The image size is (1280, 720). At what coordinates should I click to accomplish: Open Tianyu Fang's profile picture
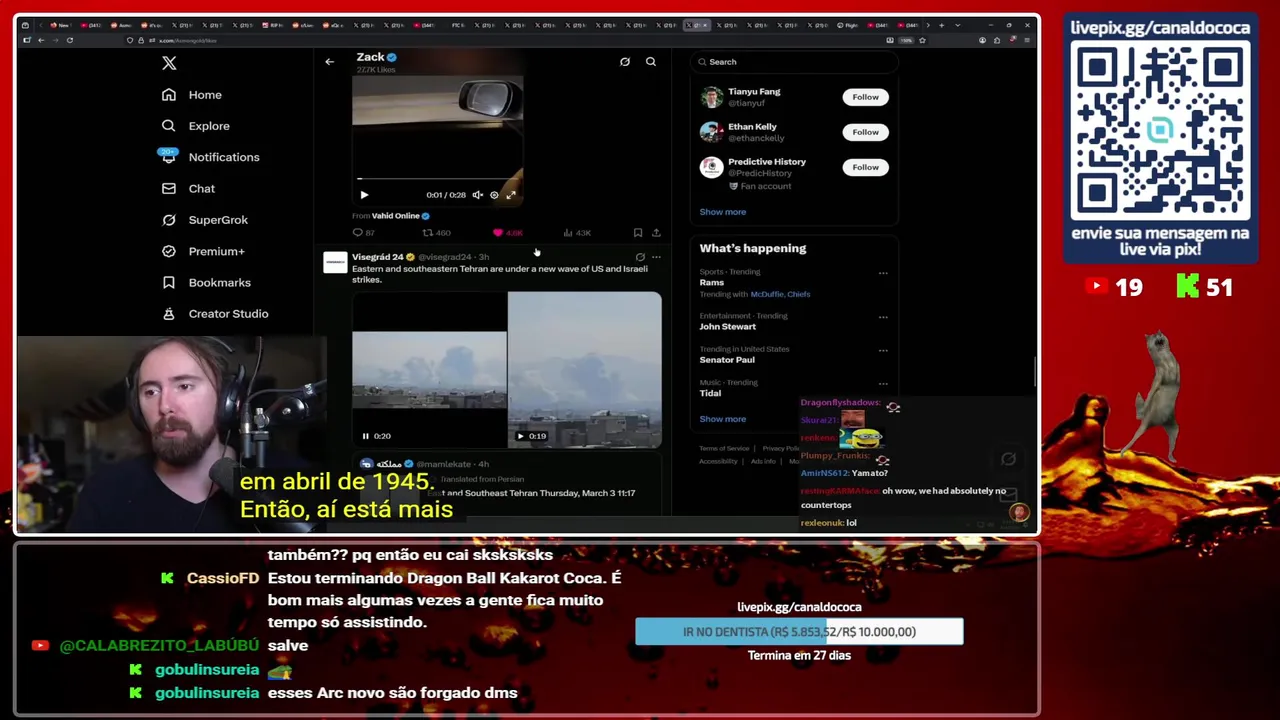[711, 97]
